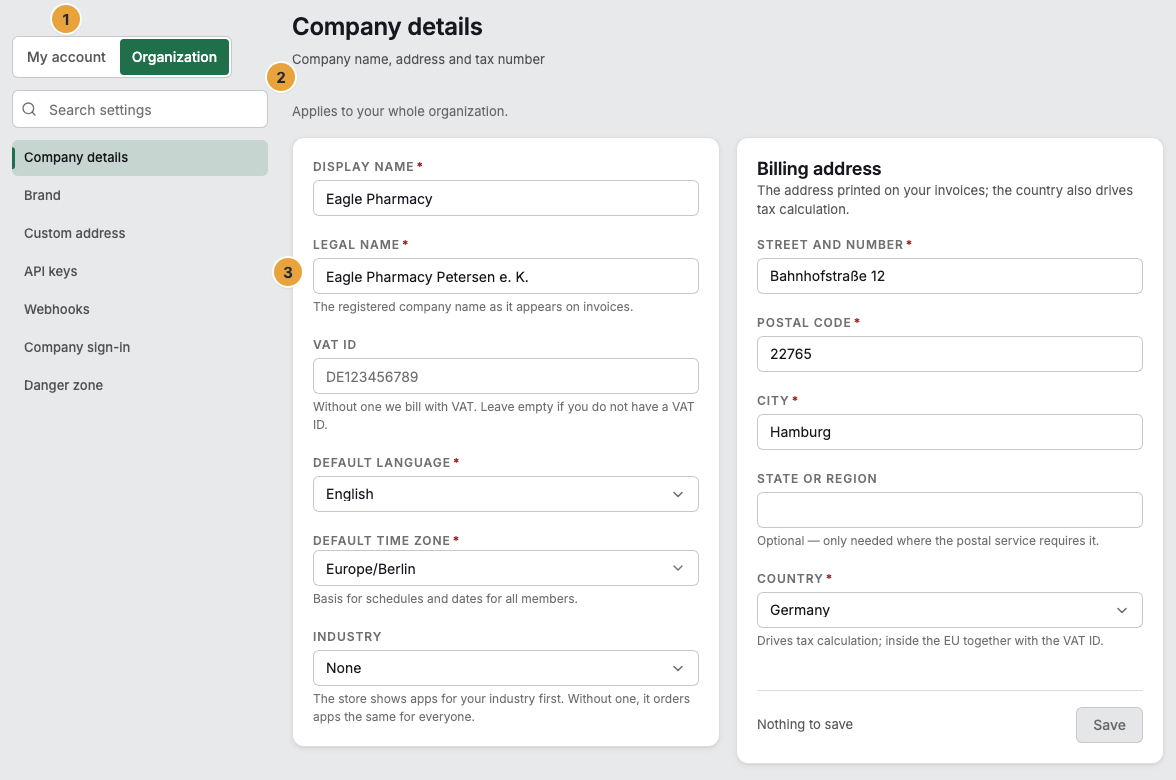Click the magnifier icon in Search settings
The height and width of the screenshot is (780, 1176).
click(x=29, y=110)
